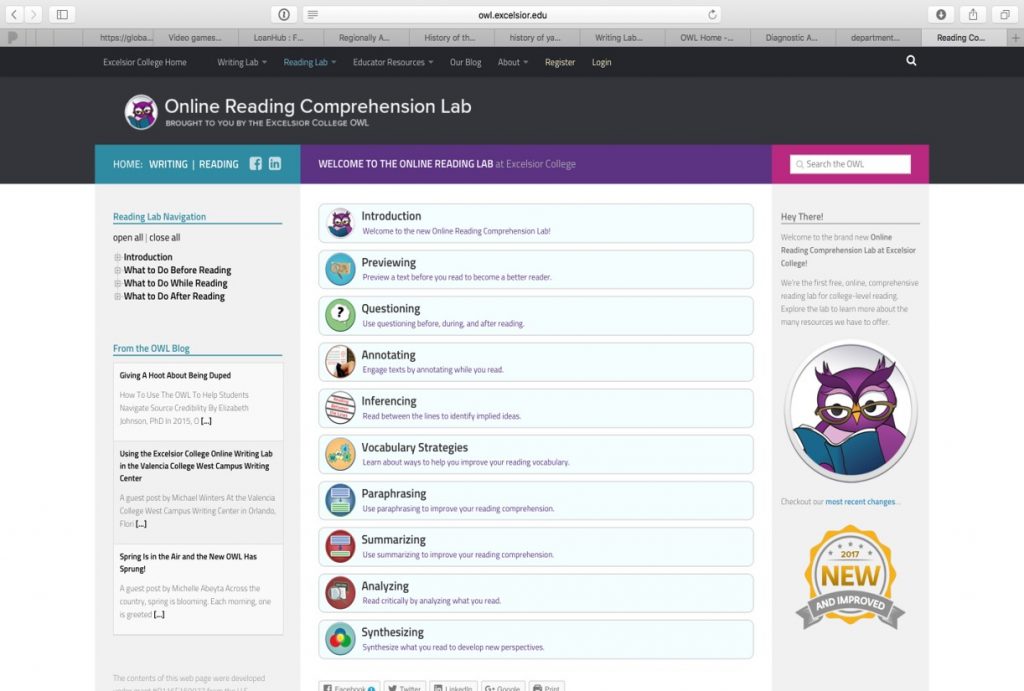Click the Annotating section icon
The width and height of the screenshot is (1024, 691).
(x=340, y=362)
